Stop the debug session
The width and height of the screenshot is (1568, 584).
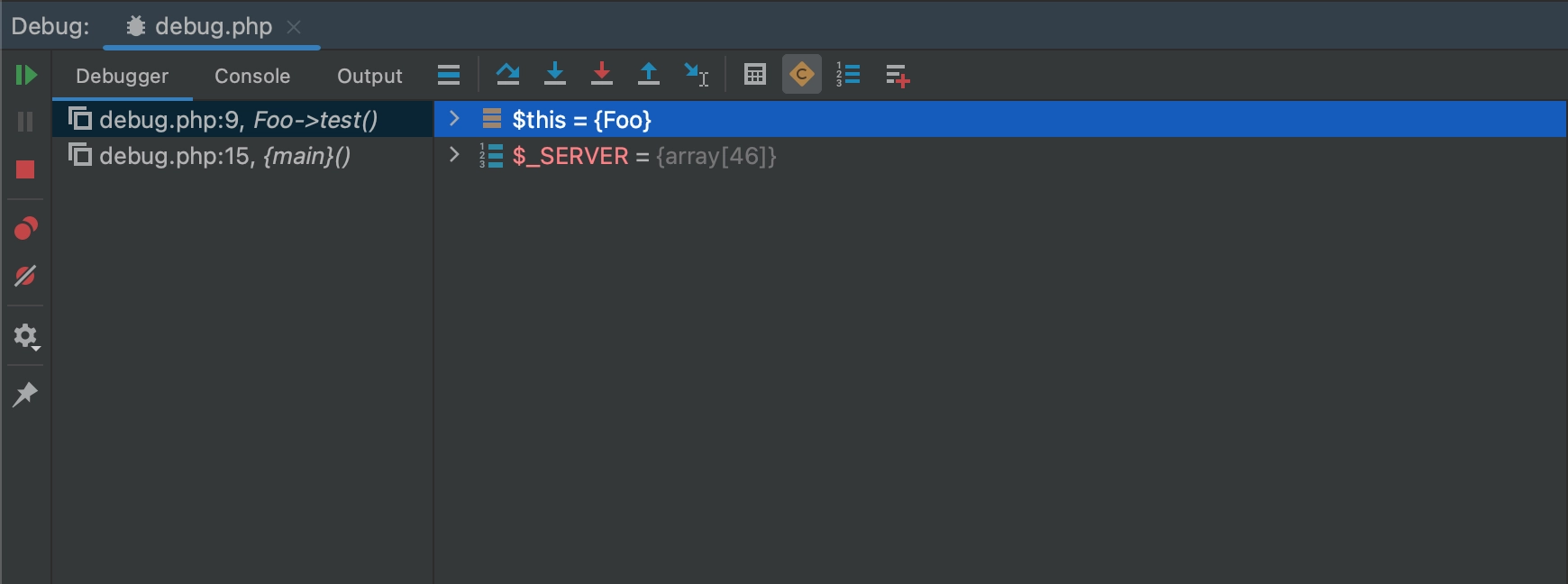[25, 169]
